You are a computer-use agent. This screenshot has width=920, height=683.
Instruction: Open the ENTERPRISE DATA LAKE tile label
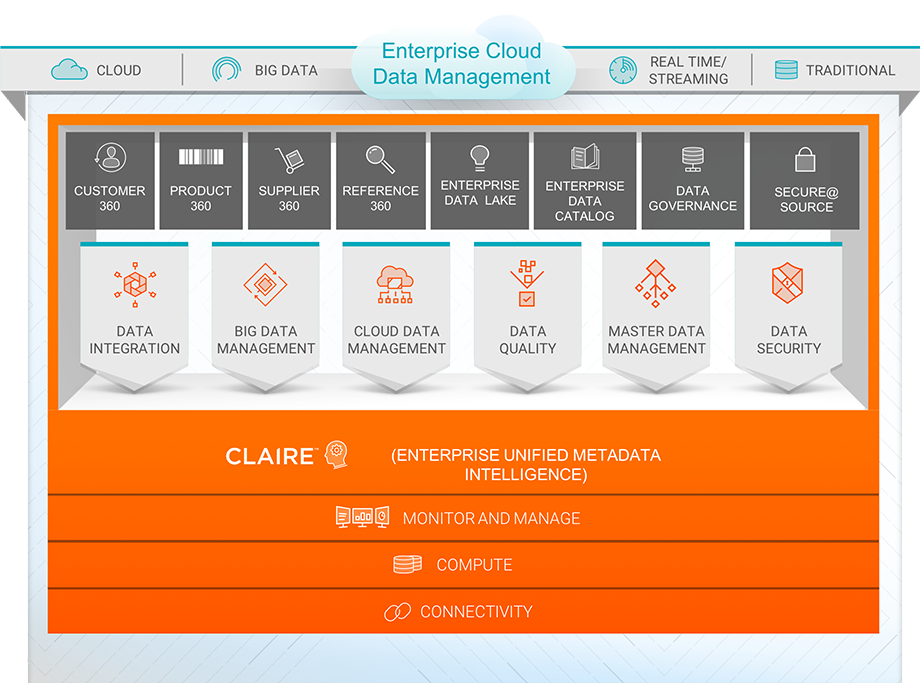point(480,192)
